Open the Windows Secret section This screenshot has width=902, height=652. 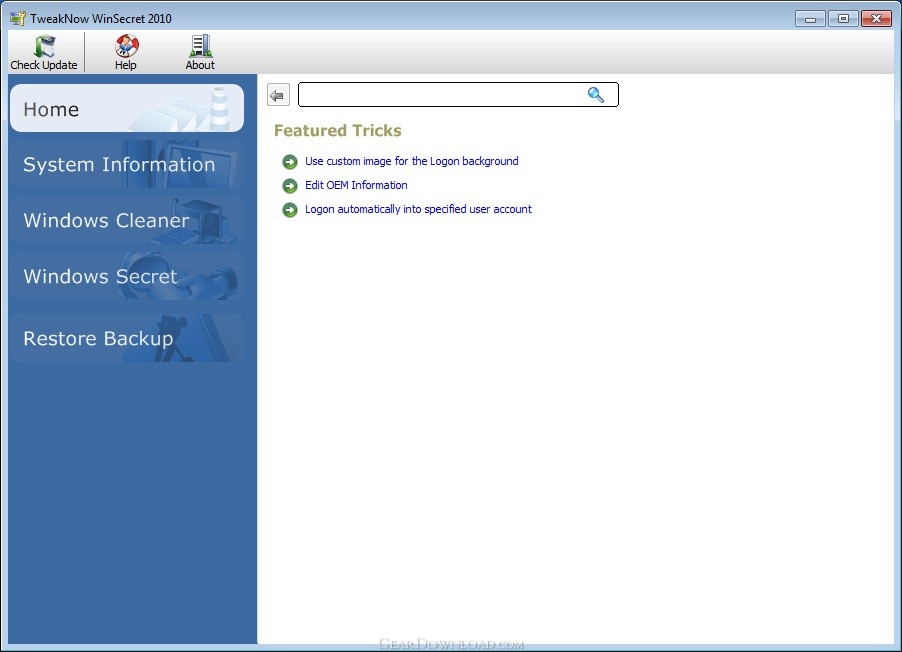(127, 276)
